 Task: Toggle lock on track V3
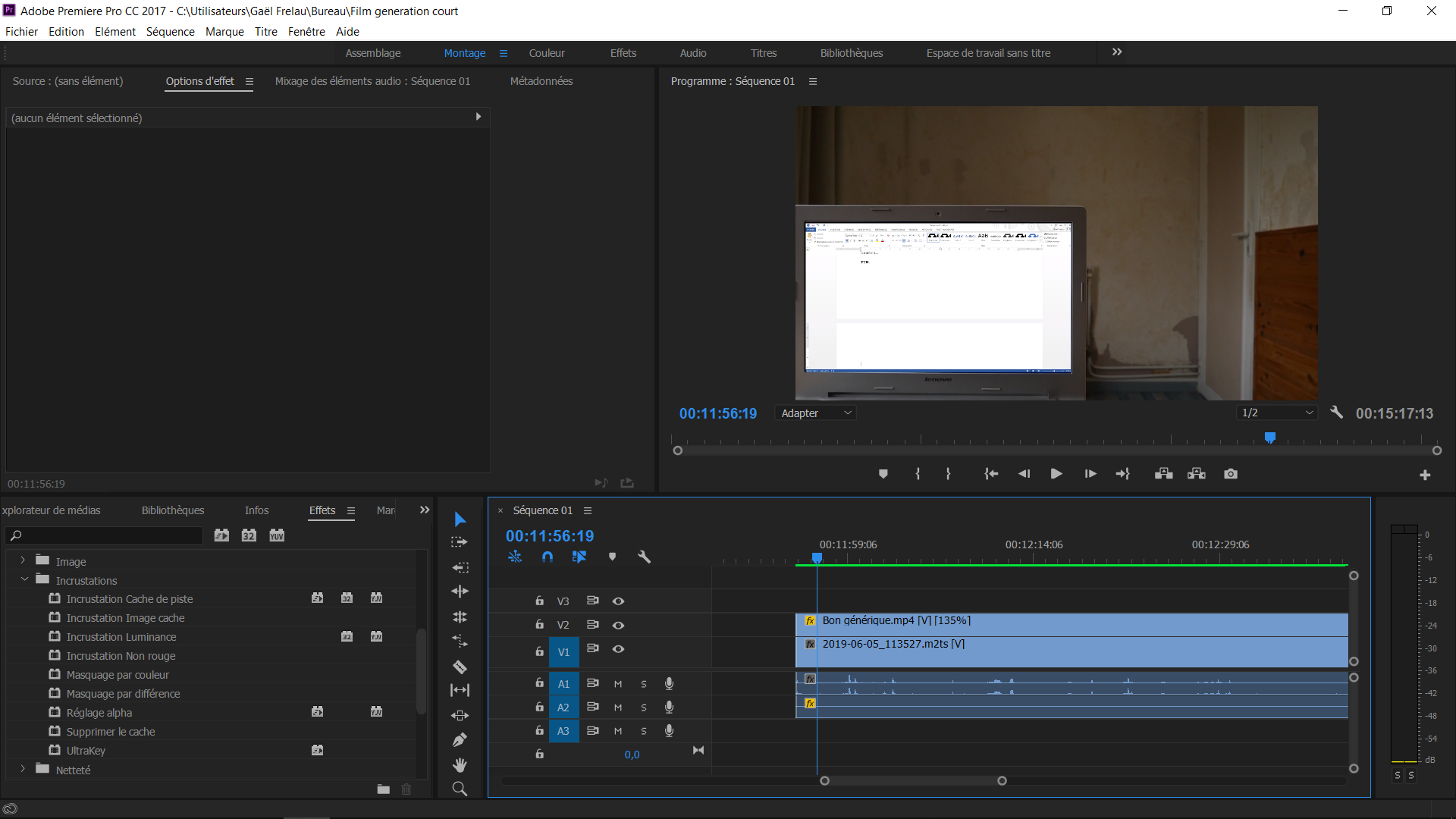coord(539,601)
